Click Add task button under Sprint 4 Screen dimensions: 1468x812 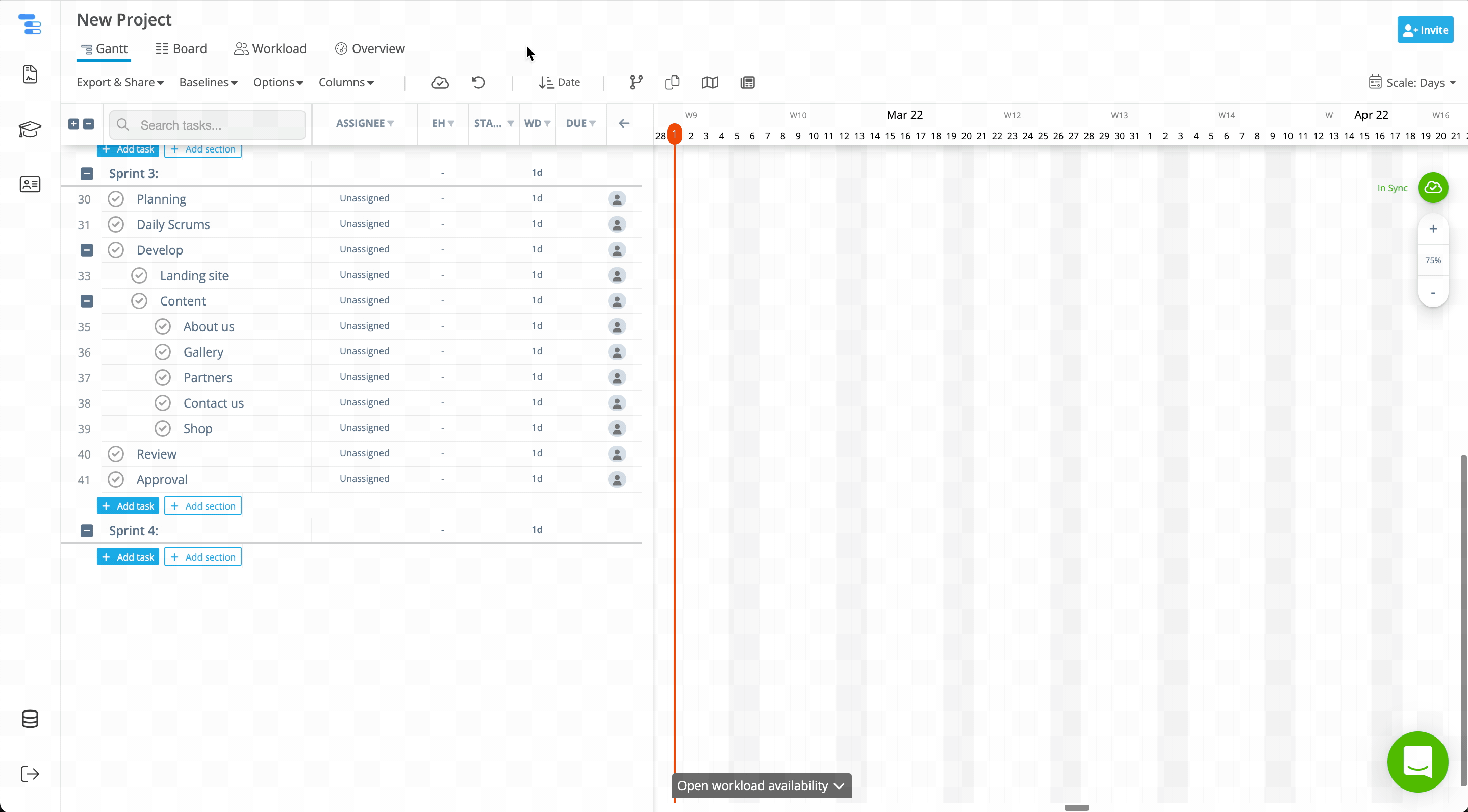point(128,556)
